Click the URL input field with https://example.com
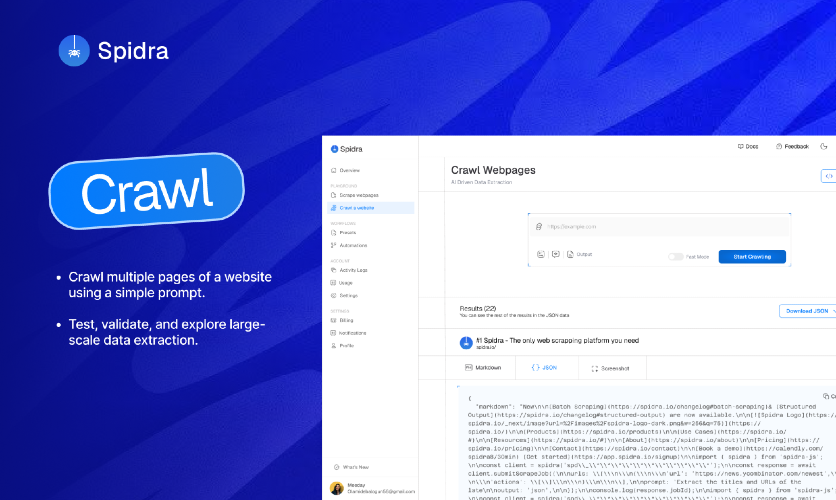836x500 pixels. pyautogui.click(x=659, y=227)
